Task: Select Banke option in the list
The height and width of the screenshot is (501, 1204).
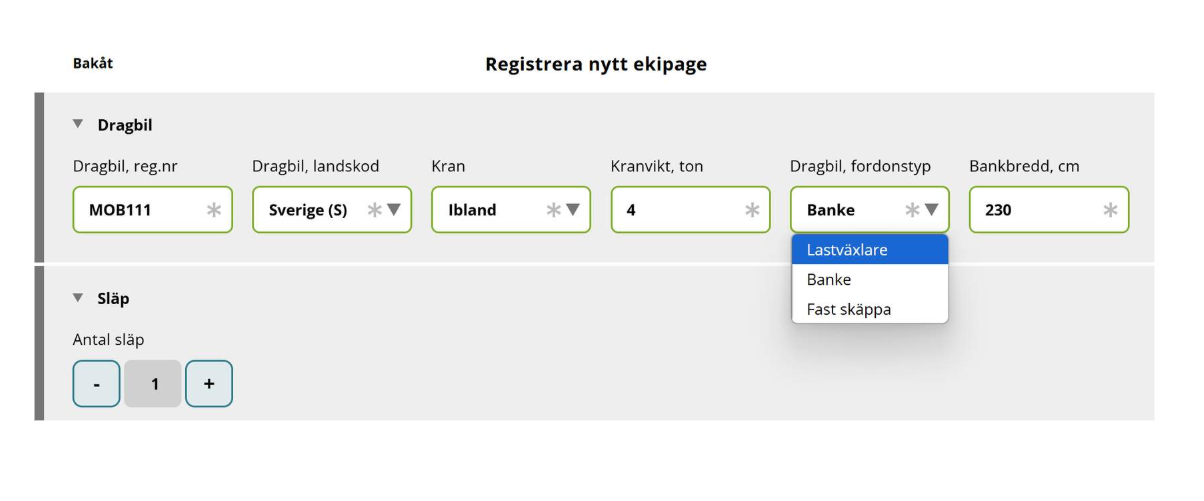Action: [x=869, y=280]
